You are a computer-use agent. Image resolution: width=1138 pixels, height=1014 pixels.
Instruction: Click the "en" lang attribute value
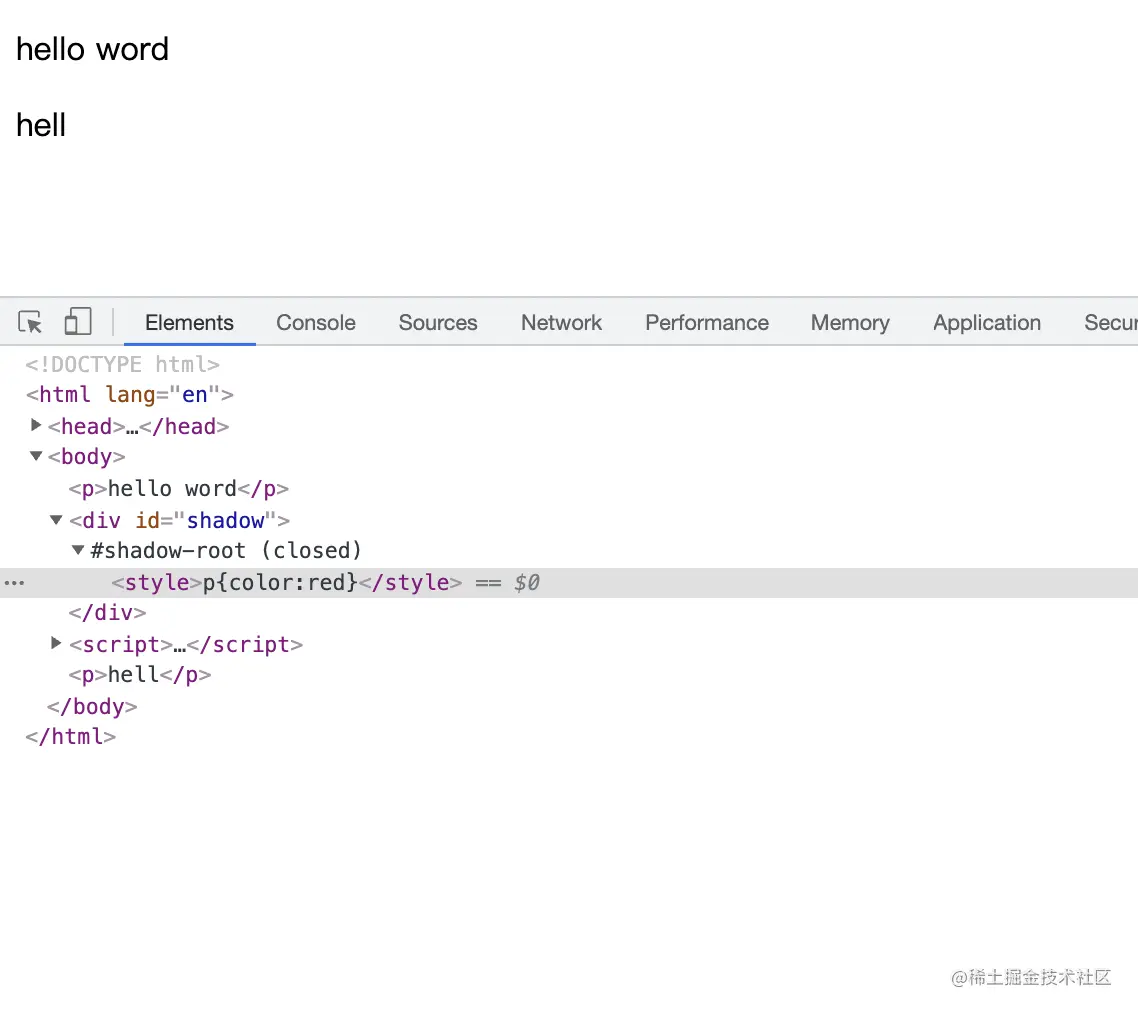pyautogui.click(x=195, y=395)
